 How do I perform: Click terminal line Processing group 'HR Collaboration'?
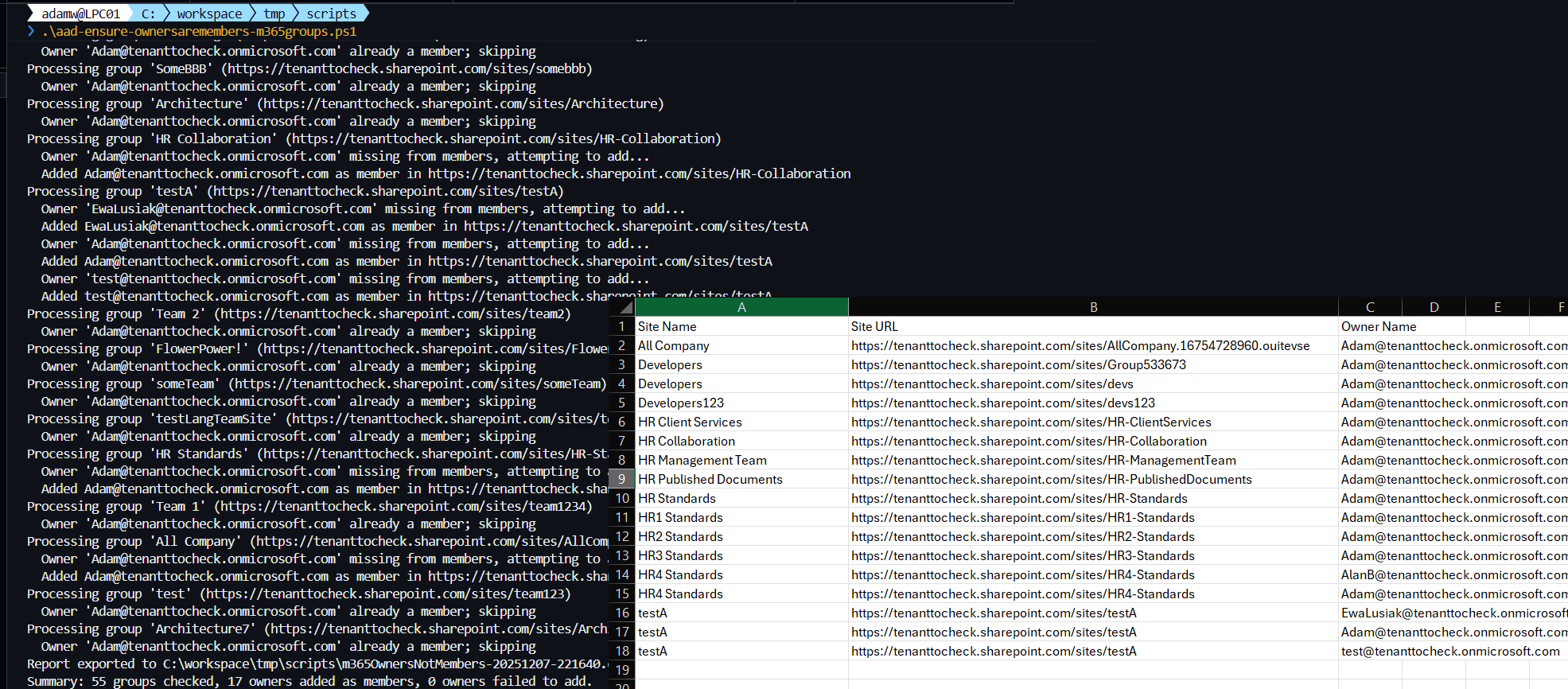point(374,138)
